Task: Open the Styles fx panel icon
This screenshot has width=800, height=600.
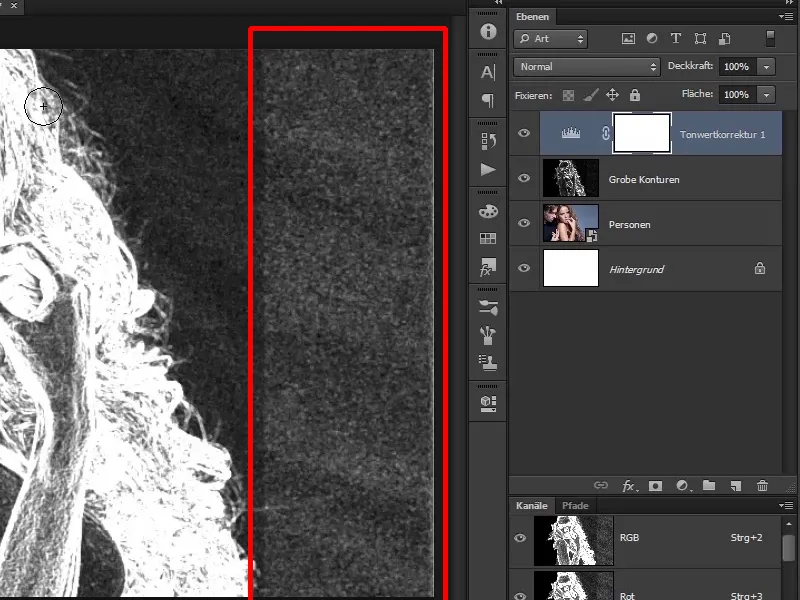Action: pyautogui.click(x=488, y=266)
